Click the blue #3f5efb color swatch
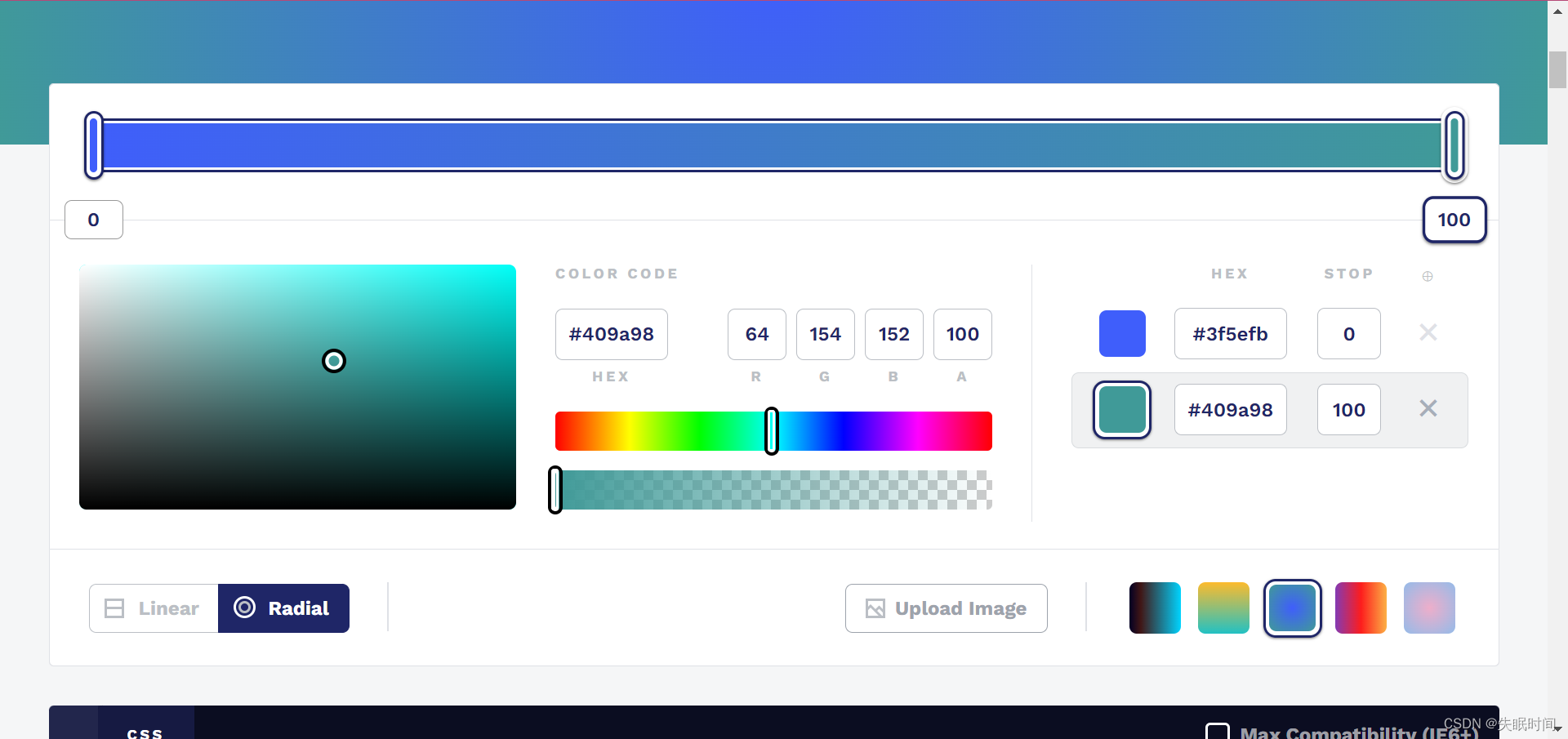 pos(1122,333)
